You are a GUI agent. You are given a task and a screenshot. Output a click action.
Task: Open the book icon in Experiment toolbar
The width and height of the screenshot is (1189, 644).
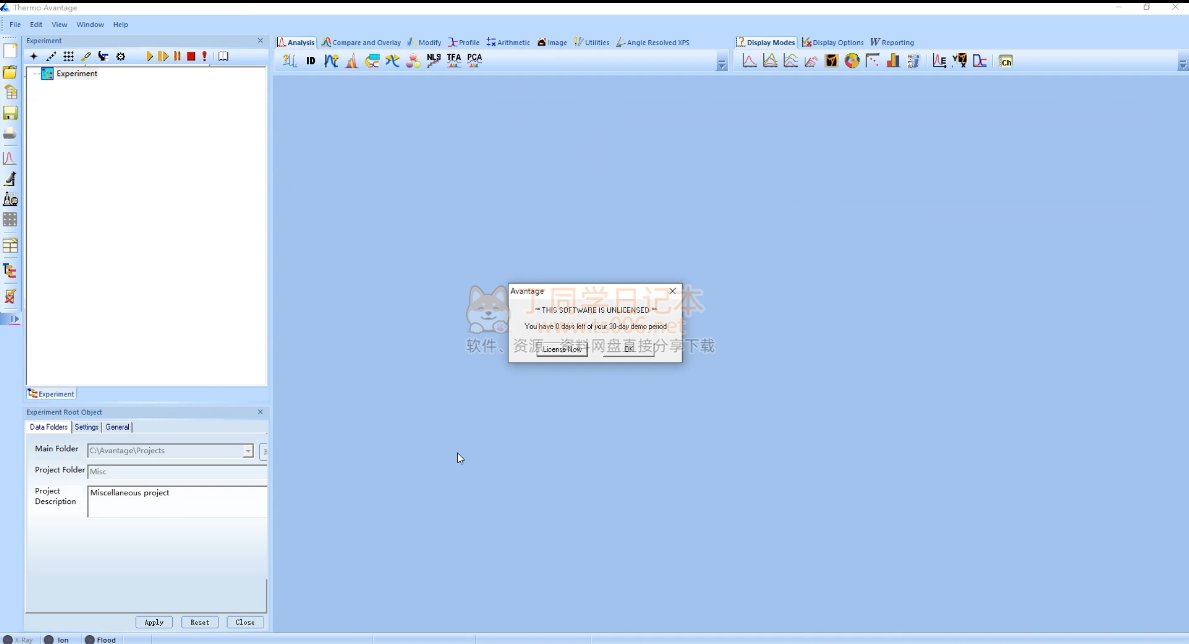click(x=224, y=56)
